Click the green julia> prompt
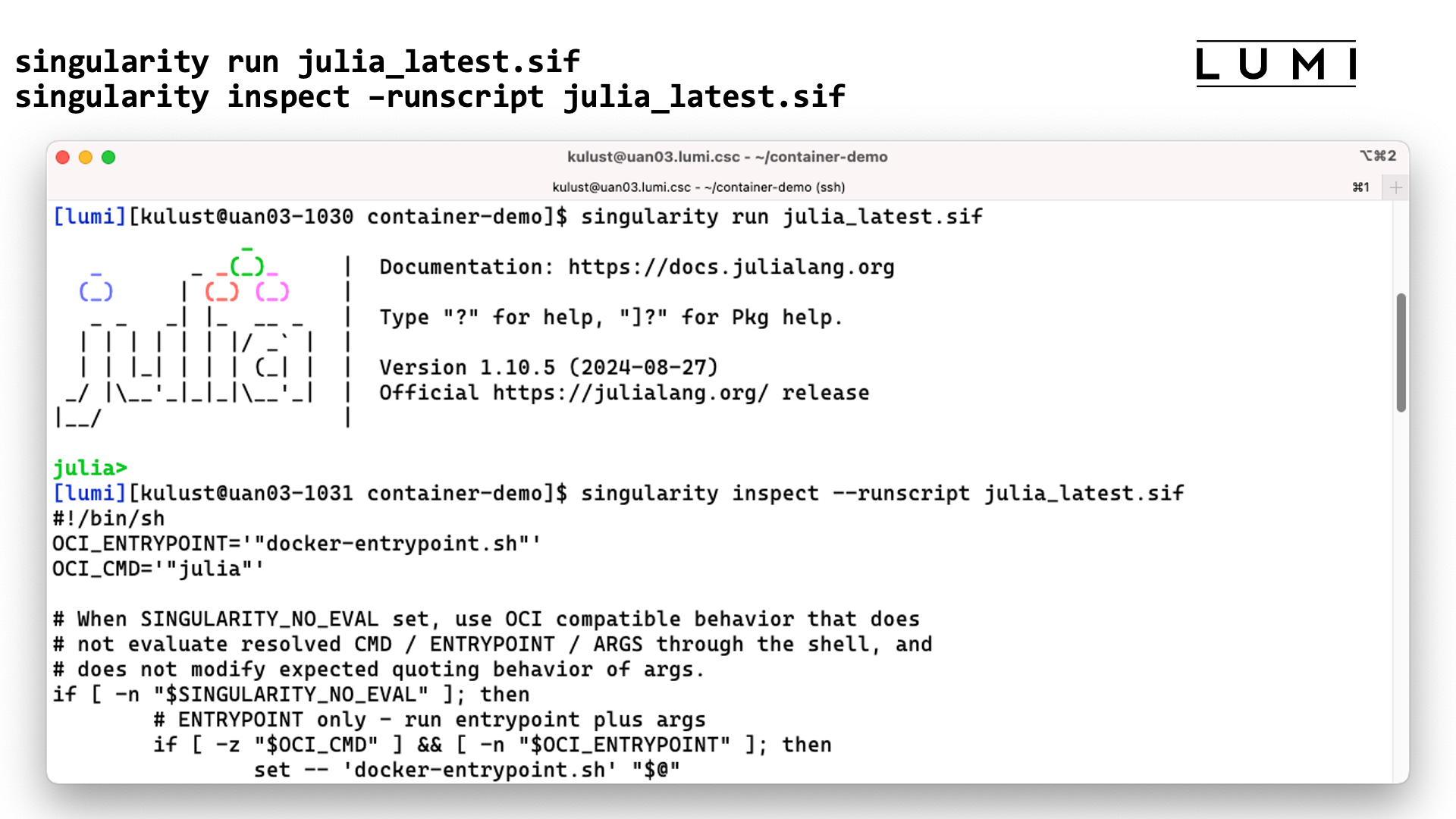Viewport: 1456px width, 819px height. tap(89, 468)
